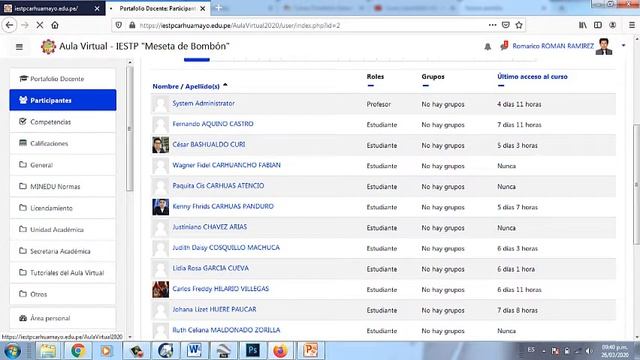Stop loading the page

40,25
